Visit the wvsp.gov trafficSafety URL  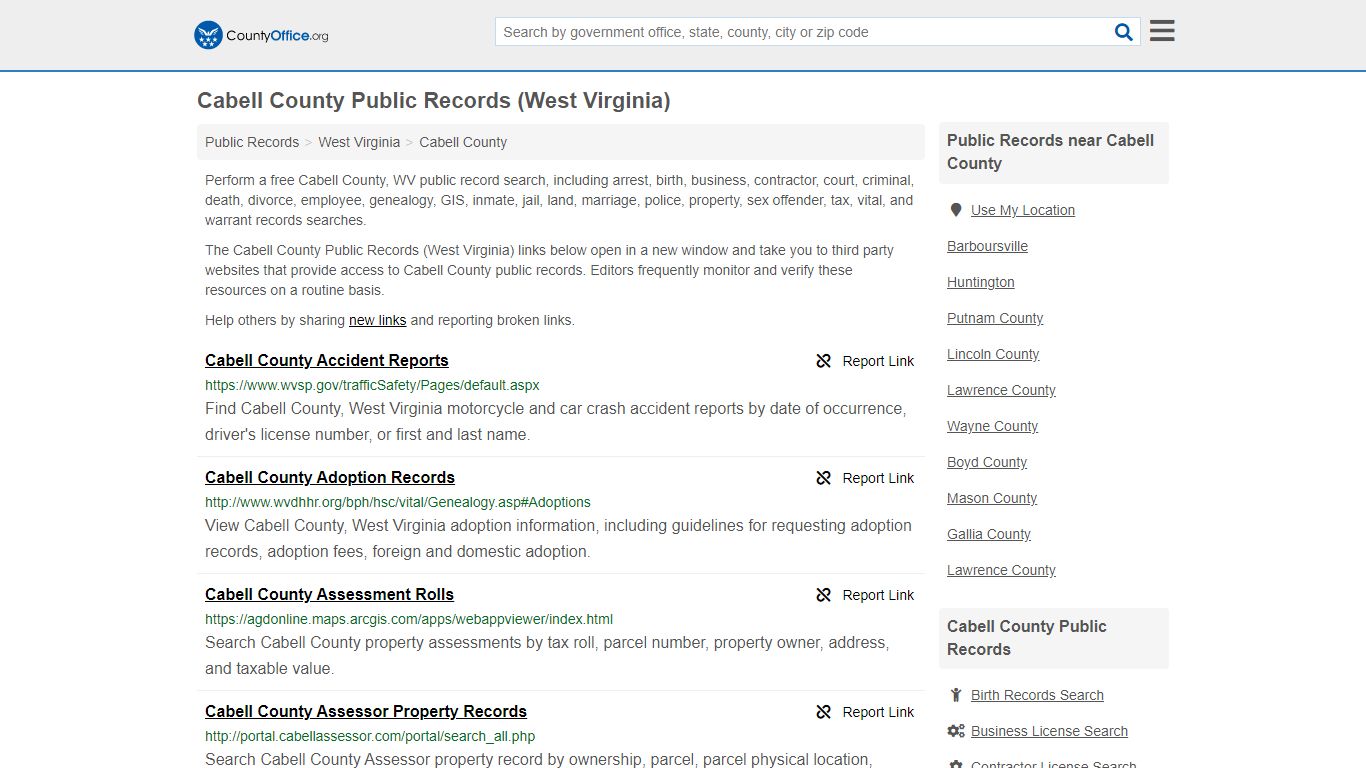point(372,385)
